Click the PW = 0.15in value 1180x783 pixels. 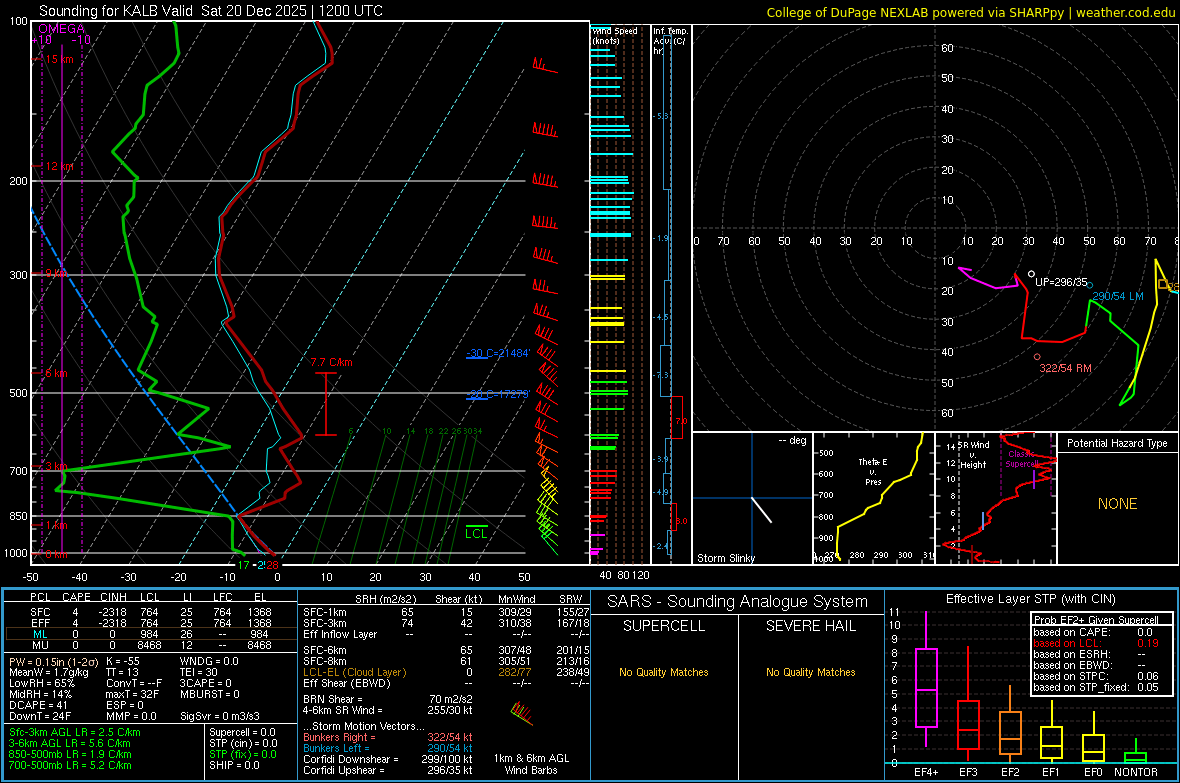coord(53,662)
